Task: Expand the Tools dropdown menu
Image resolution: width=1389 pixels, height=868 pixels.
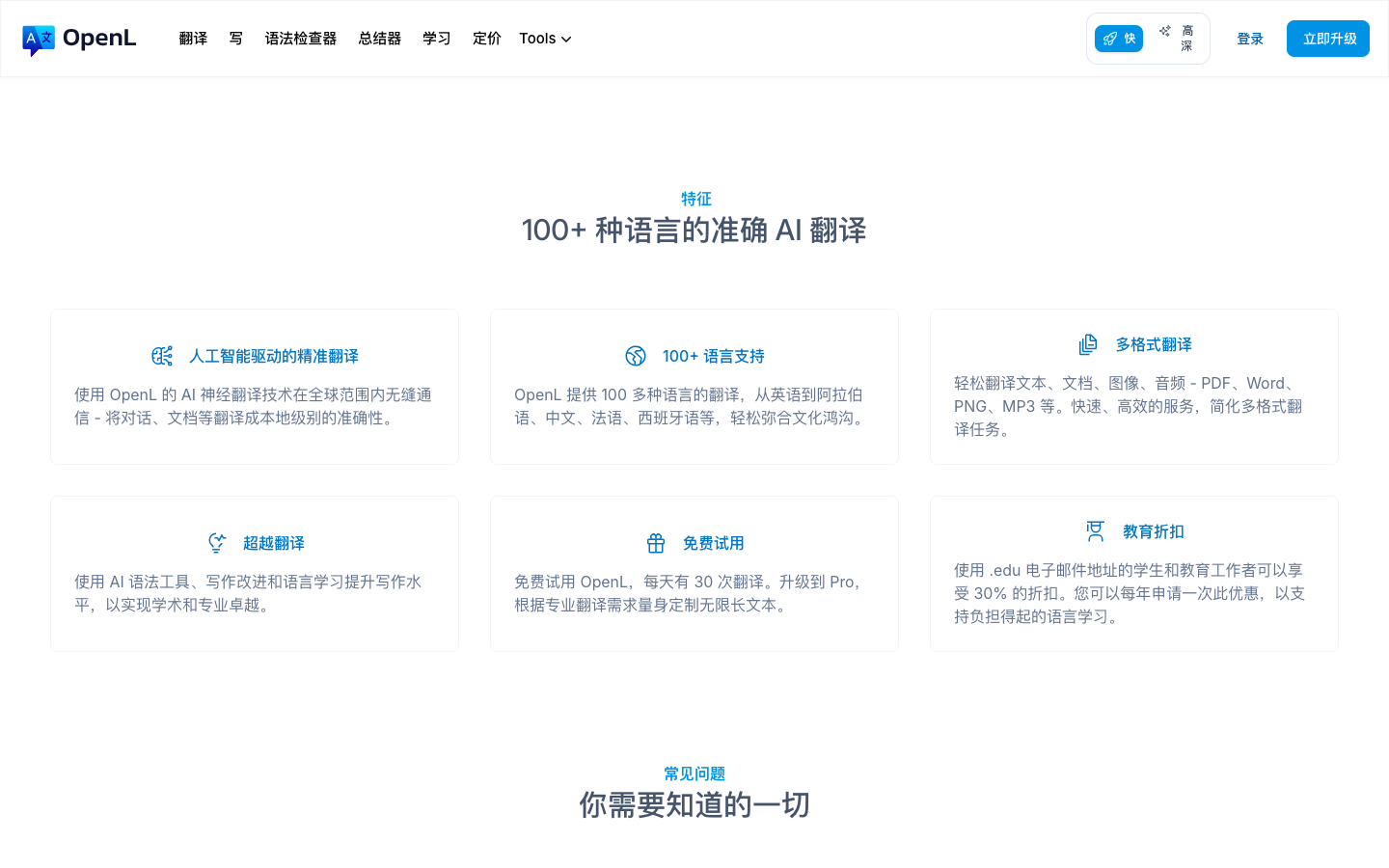Action: (x=545, y=39)
